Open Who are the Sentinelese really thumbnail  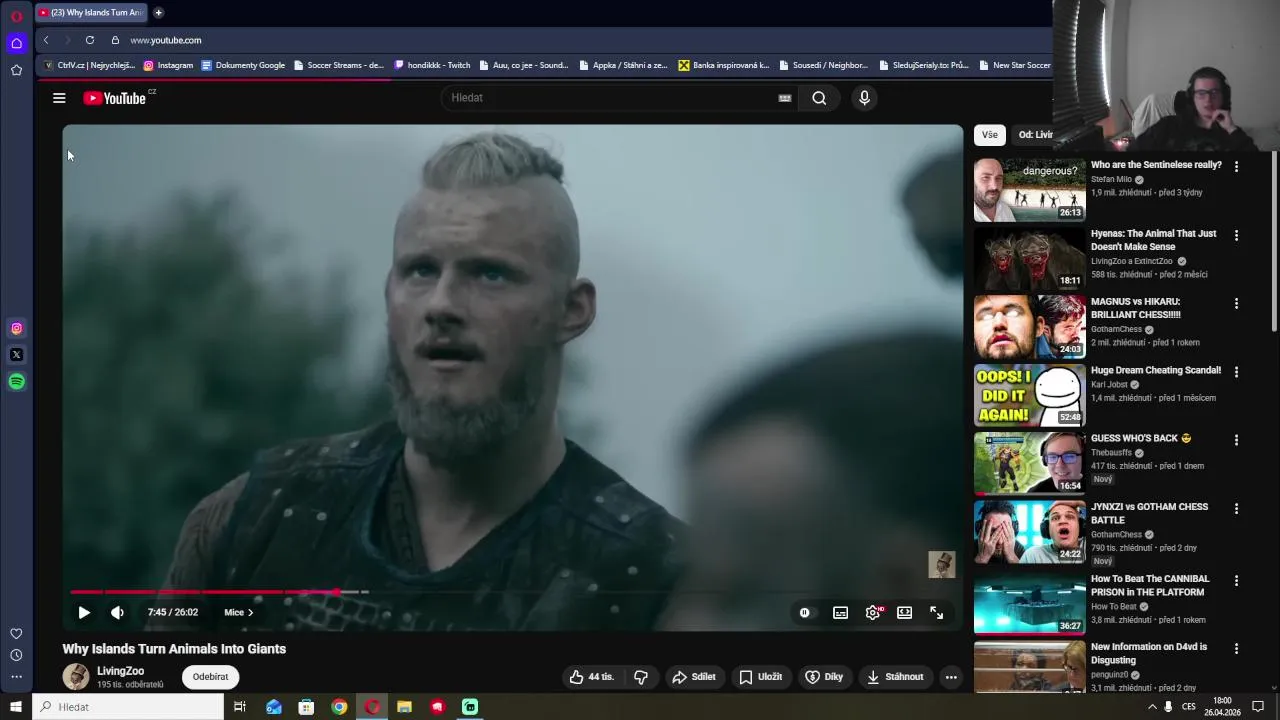pos(1029,190)
